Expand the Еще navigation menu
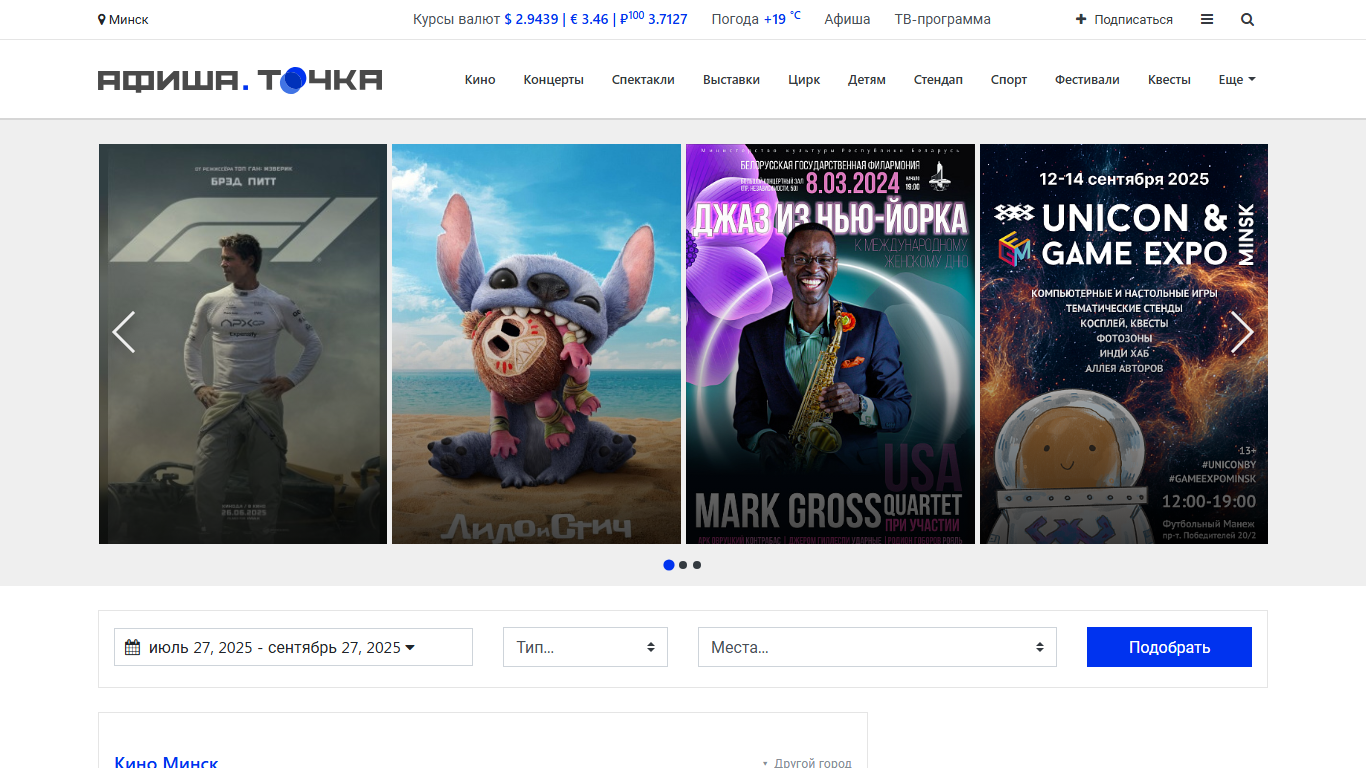 pyautogui.click(x=1237, y=80)
